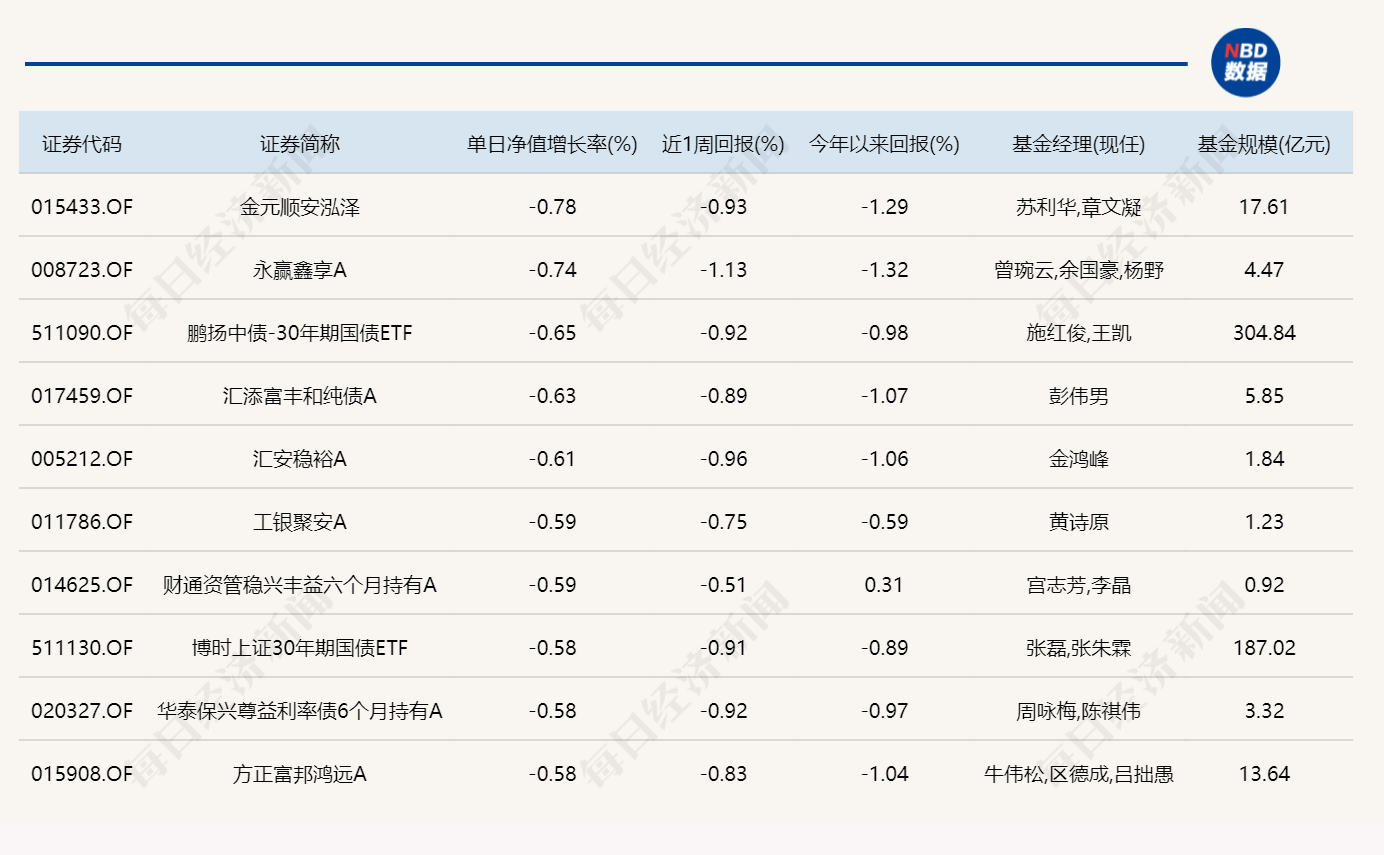Open 鹏扬中债-30年期国债ETF fund name
This screenshot has height=855, width=1384.
click(x=300, y=333)
